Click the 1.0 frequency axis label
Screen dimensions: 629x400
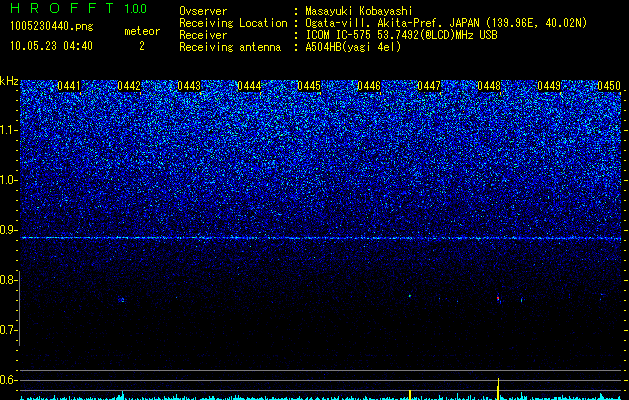(x=7, y=180)
